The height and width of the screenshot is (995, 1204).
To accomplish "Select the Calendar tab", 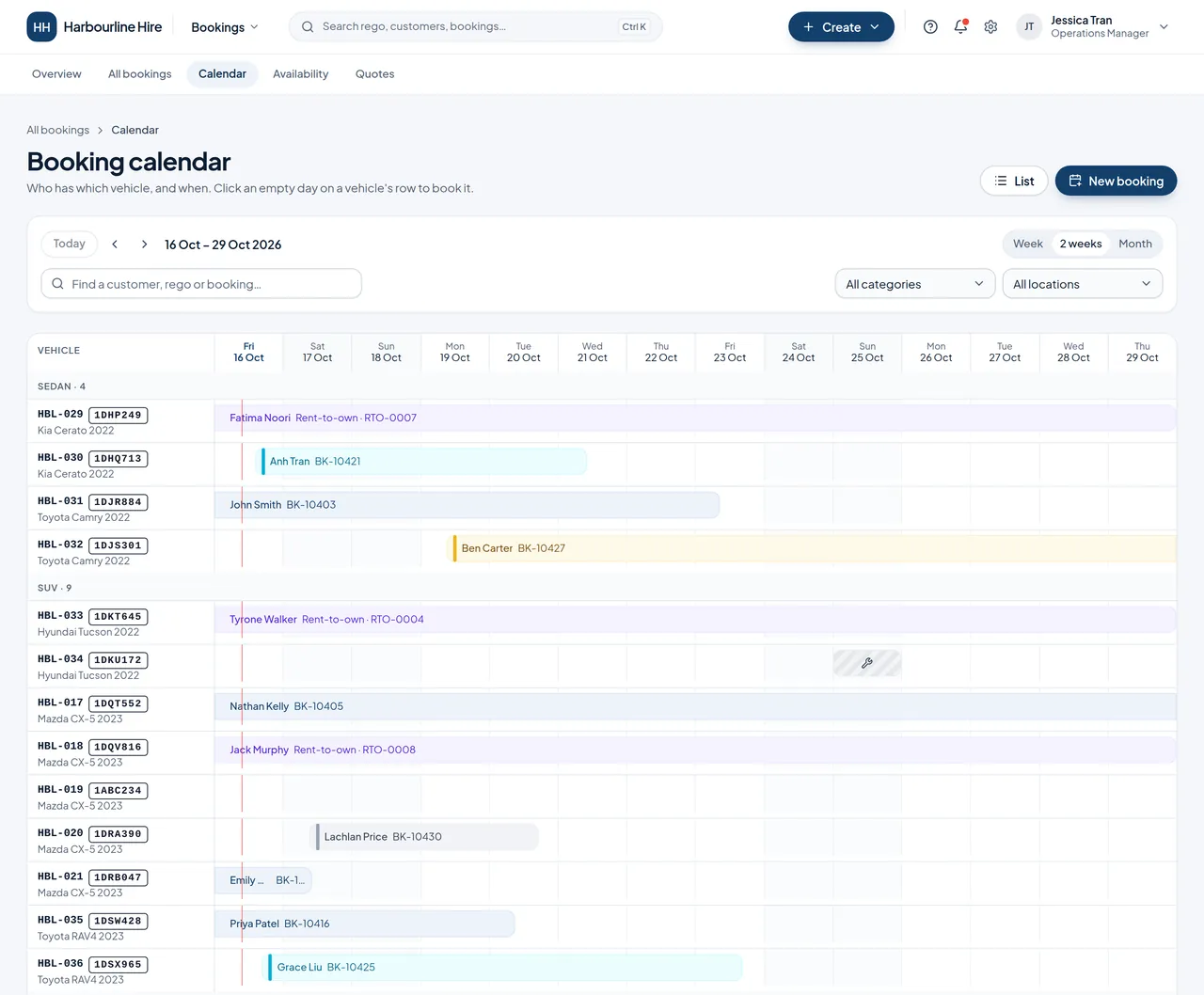I will [222, 74].
